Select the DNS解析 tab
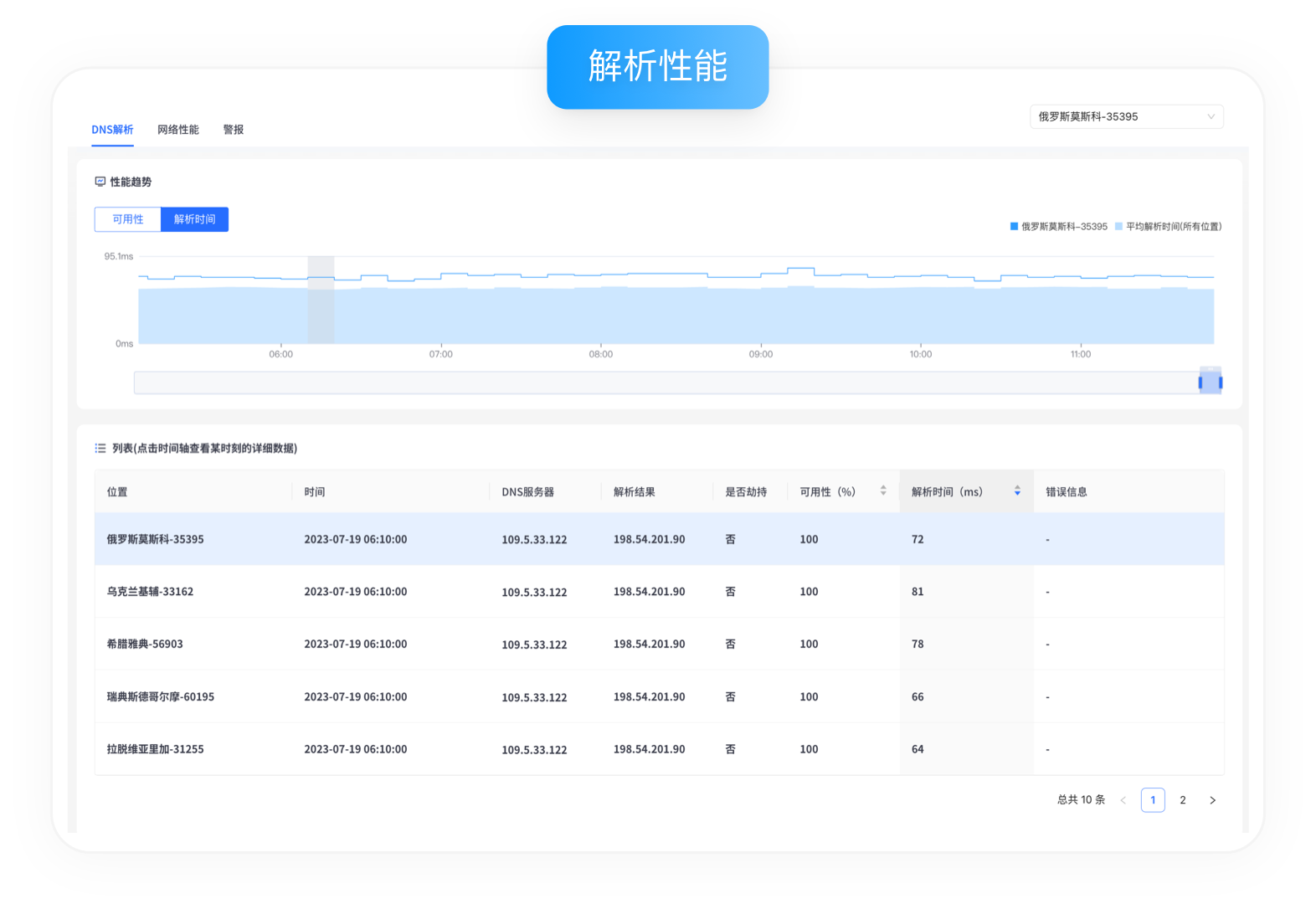The image size is (1316, 909). [112, 130]
